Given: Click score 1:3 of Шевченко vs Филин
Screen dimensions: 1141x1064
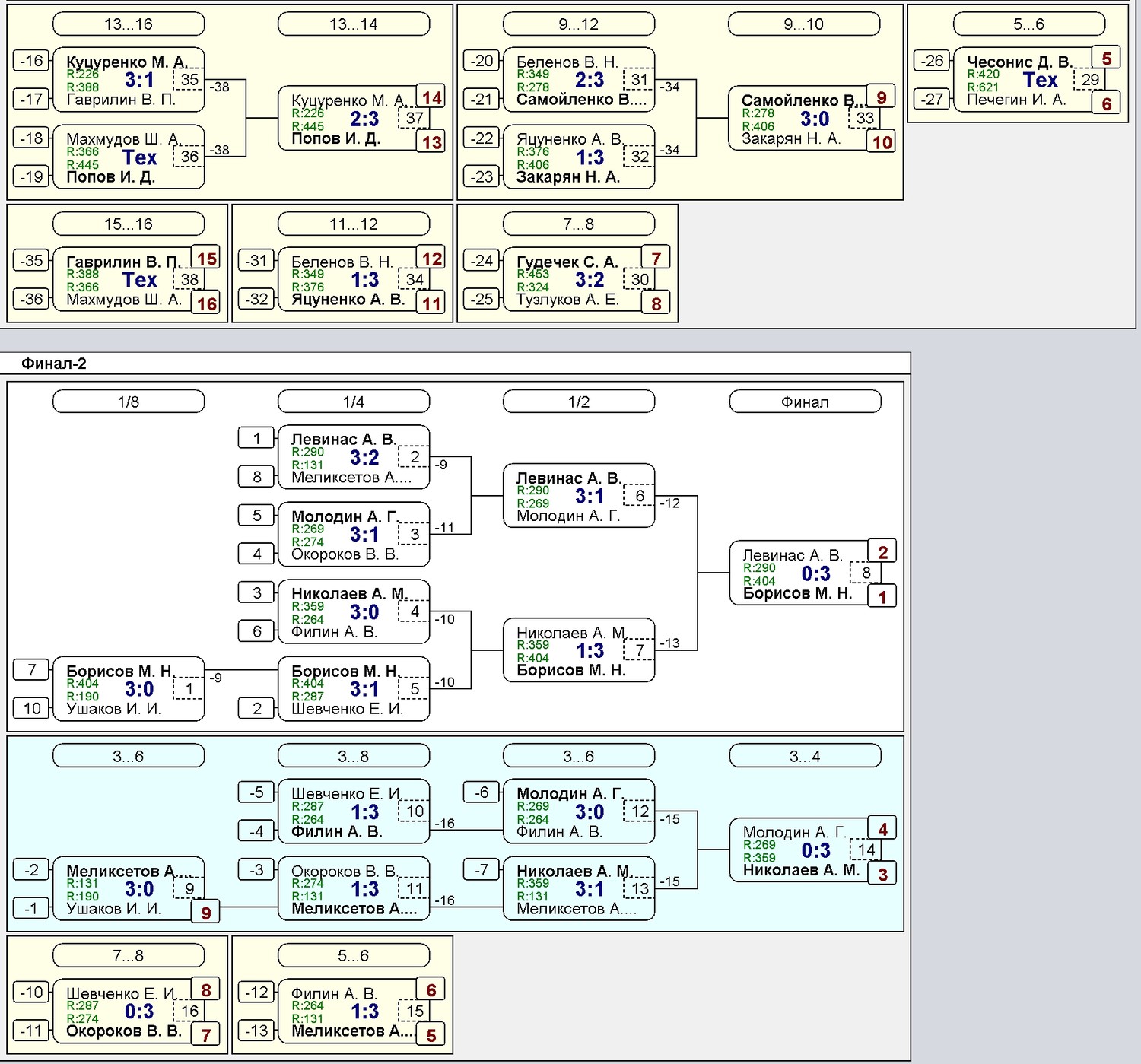Looking at the screenshot, I should (x=364, y=812).
